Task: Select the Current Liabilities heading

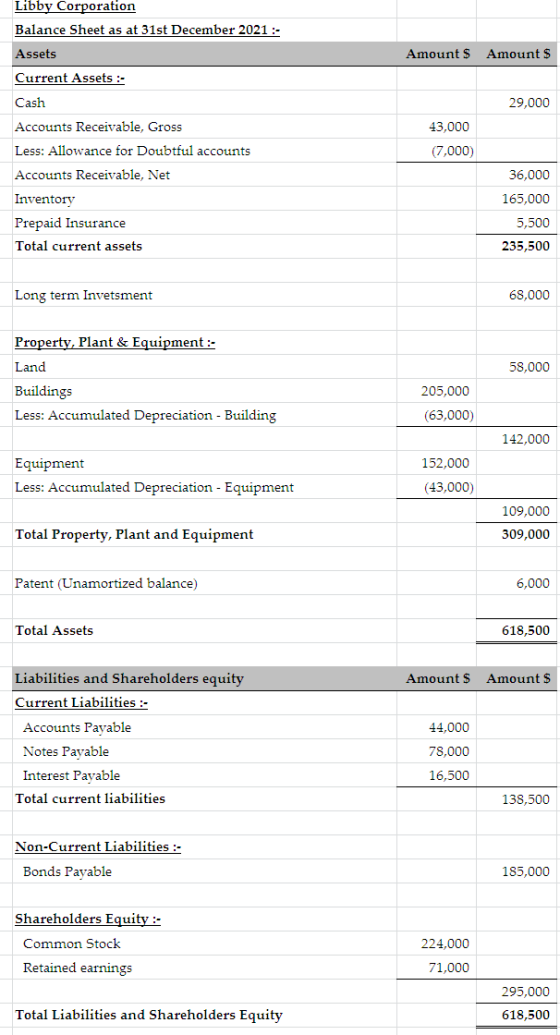Action: [x=81, y=703]
